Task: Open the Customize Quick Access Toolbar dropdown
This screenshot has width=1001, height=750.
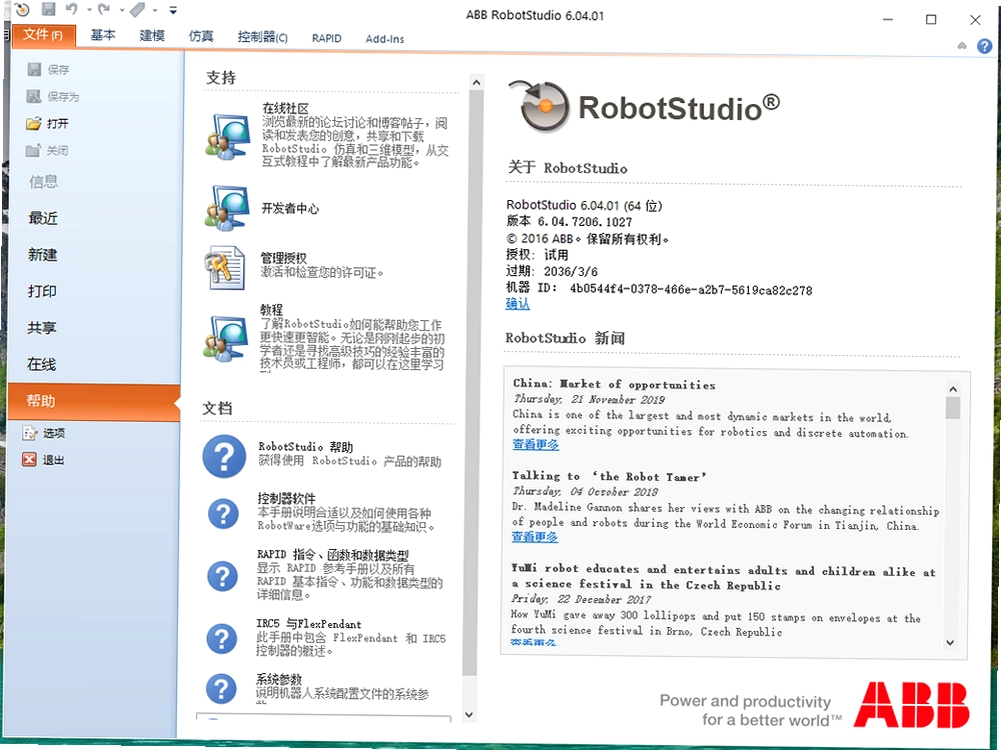Action: coord(173,10)
